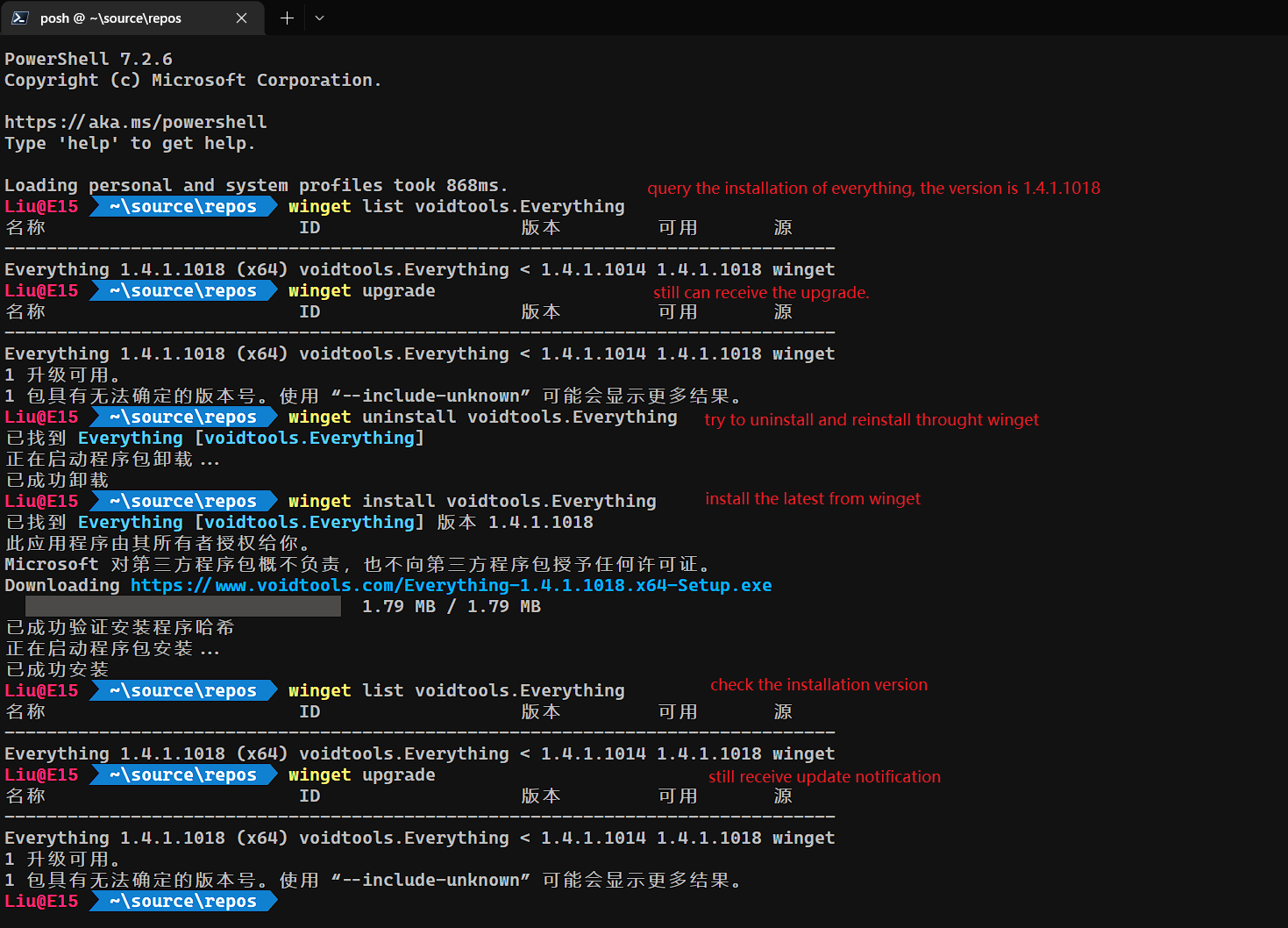Click the 'winget install voidtools.Everything' command
The width and height of the screenshot is (1288, 928).
(x=473, y=501)
